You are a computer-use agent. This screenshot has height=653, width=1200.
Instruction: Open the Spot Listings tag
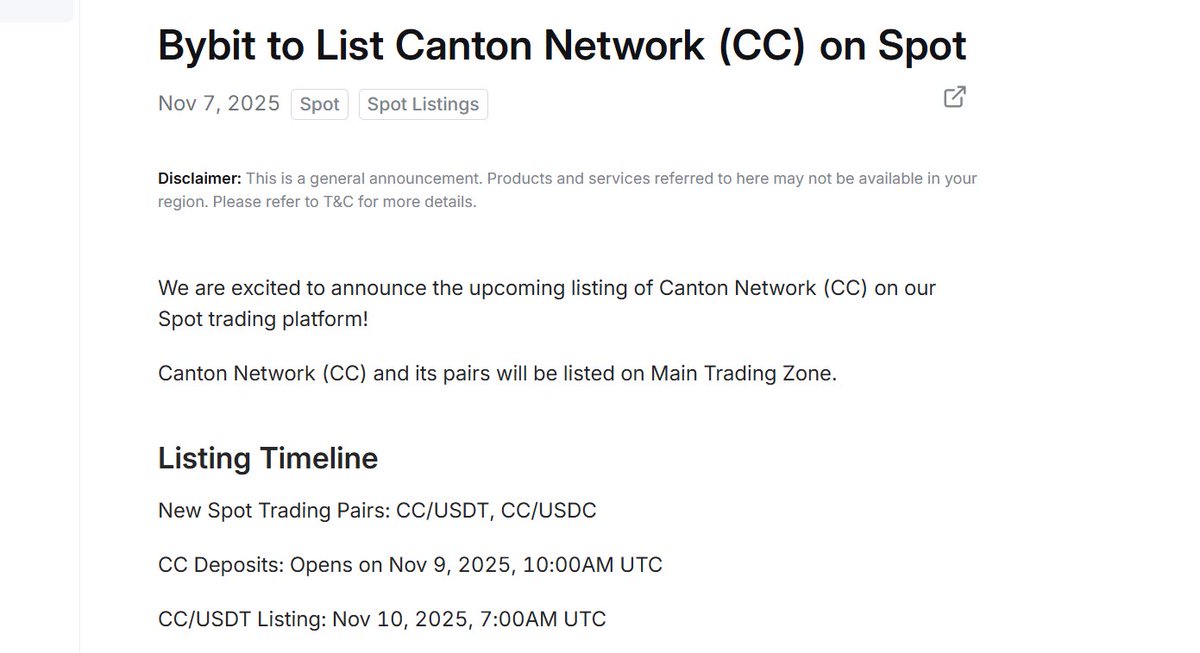[x=423, y=104]
